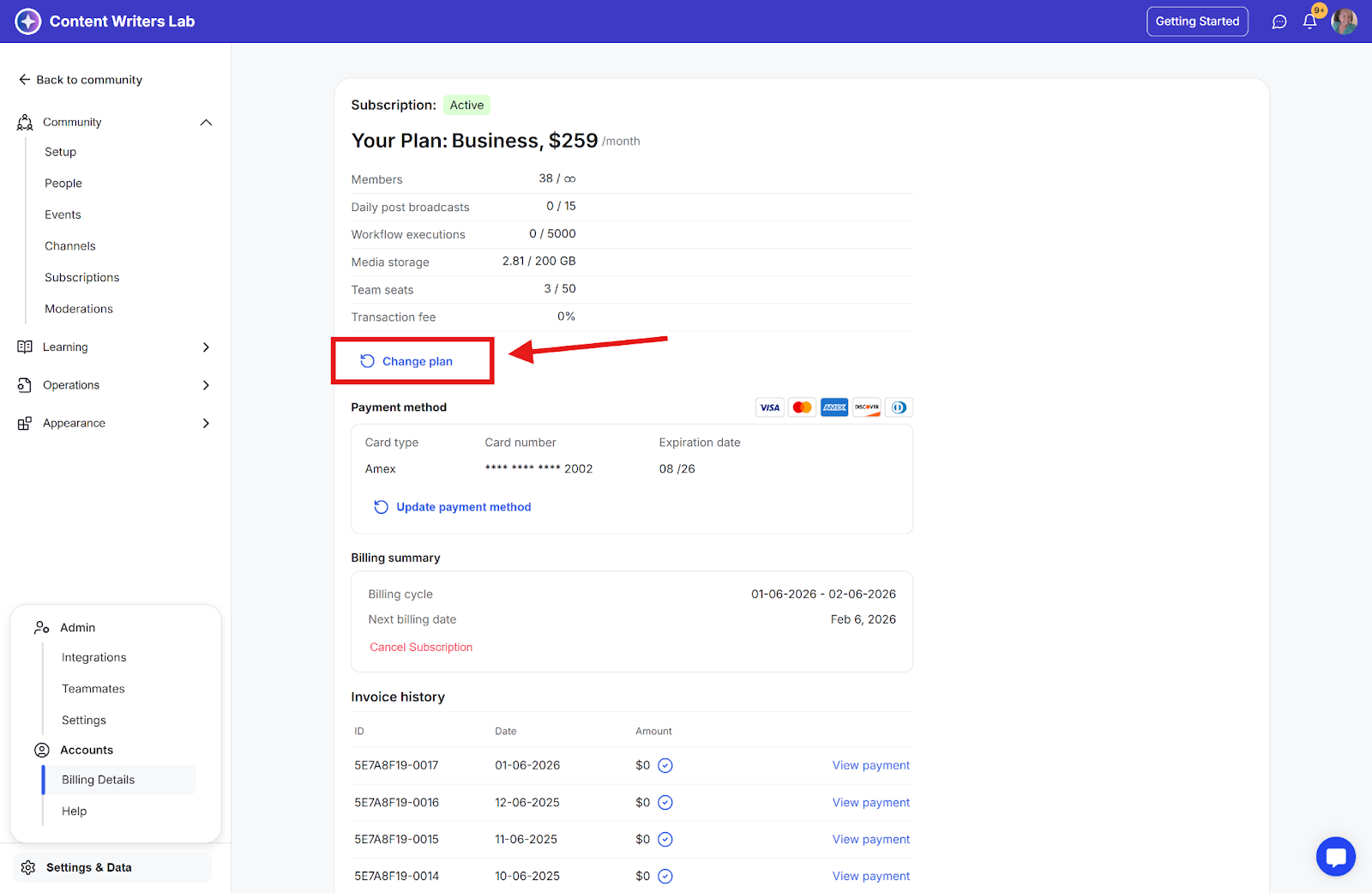Click the Amex card logo icon
Image resolution: width=1372 pixels, height=893 pixels.
(x=833, y=407)
